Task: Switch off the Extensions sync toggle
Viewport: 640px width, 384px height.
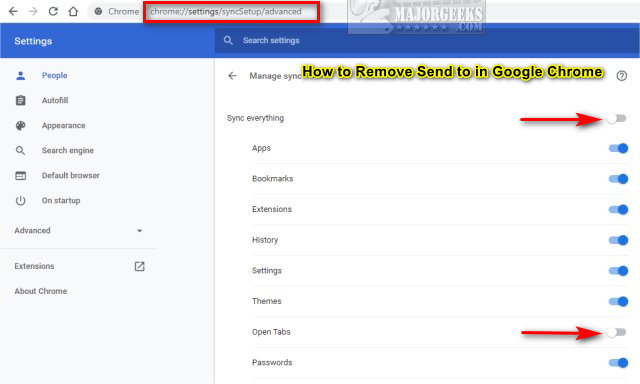Action: click(618, 209)
